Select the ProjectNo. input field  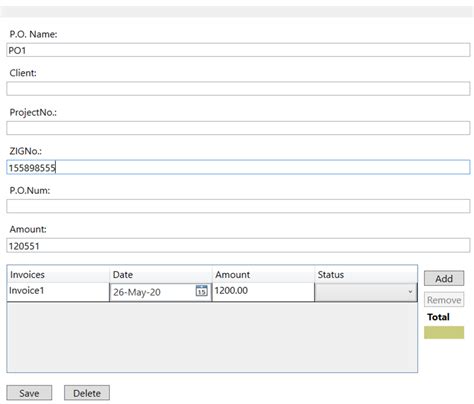point(238,128)
